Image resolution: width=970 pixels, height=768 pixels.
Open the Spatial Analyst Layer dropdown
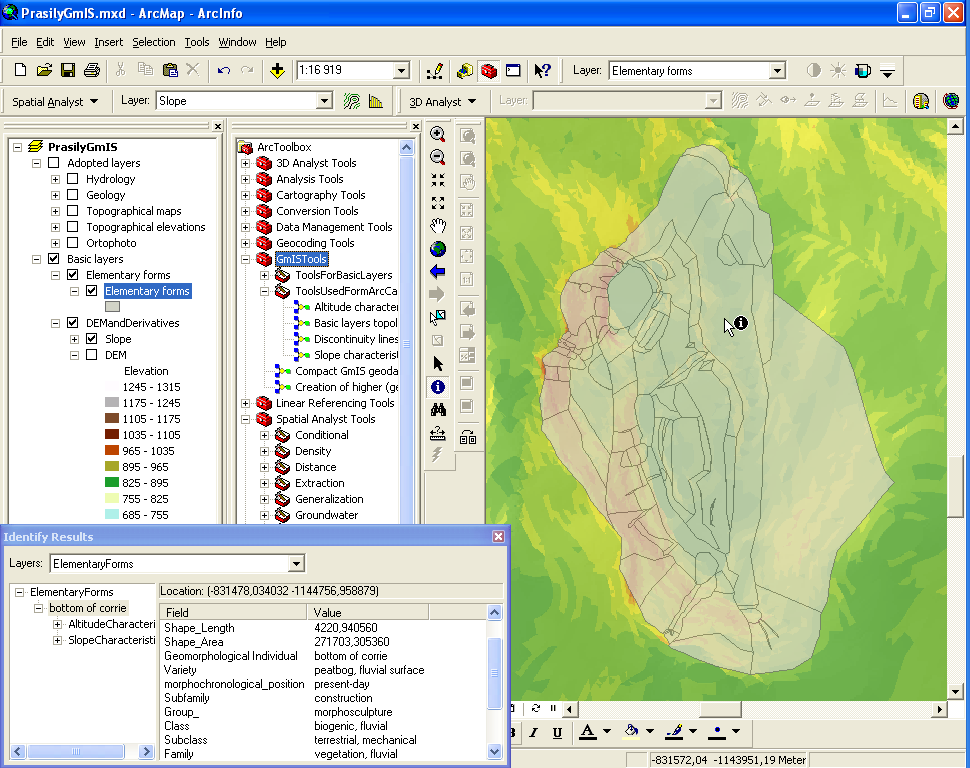tap(324, 101)
